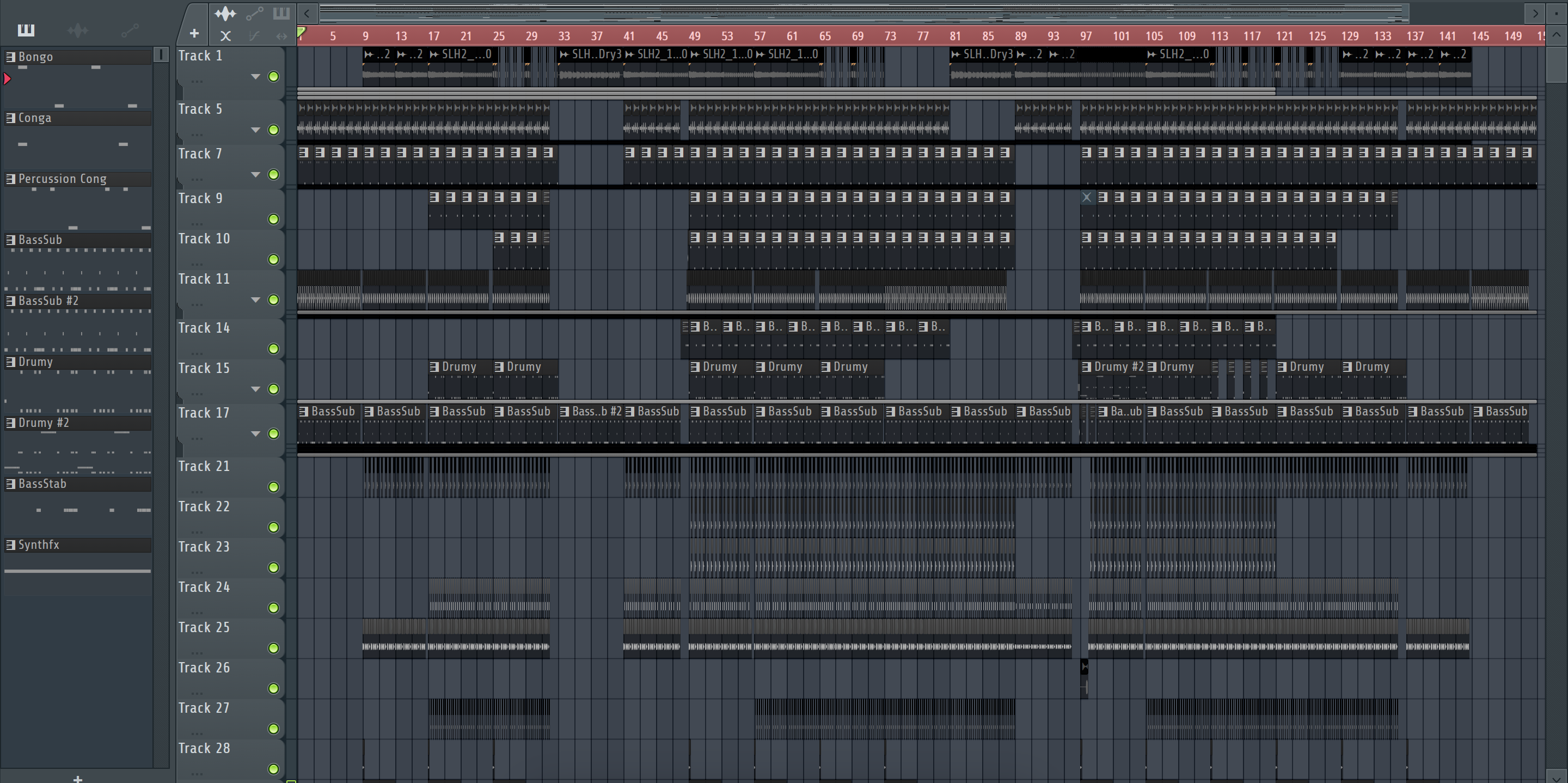Click the picker panel scrollbar handle

[x=161, y=55]
